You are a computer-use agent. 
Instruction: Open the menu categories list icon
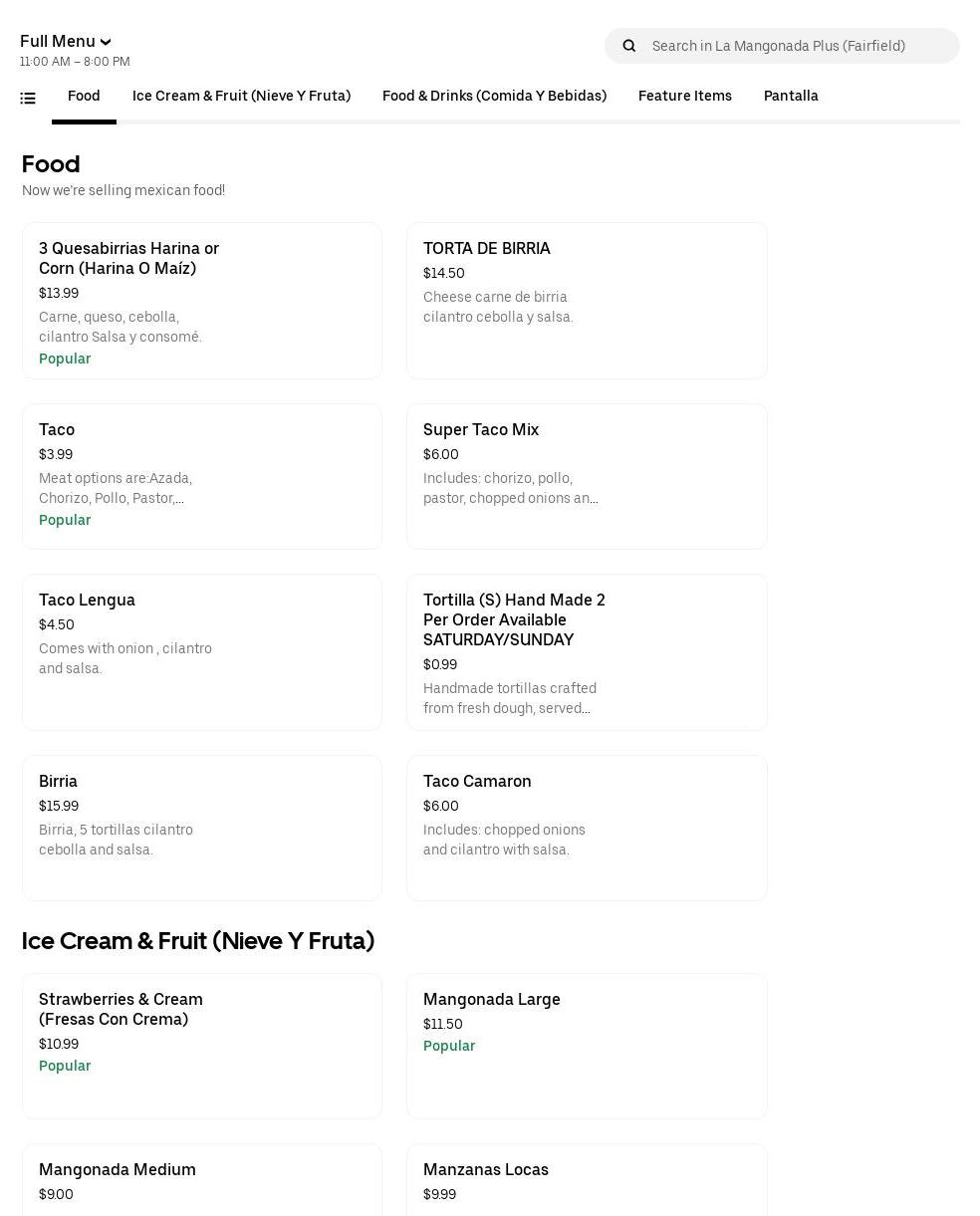tap(28, 98)
